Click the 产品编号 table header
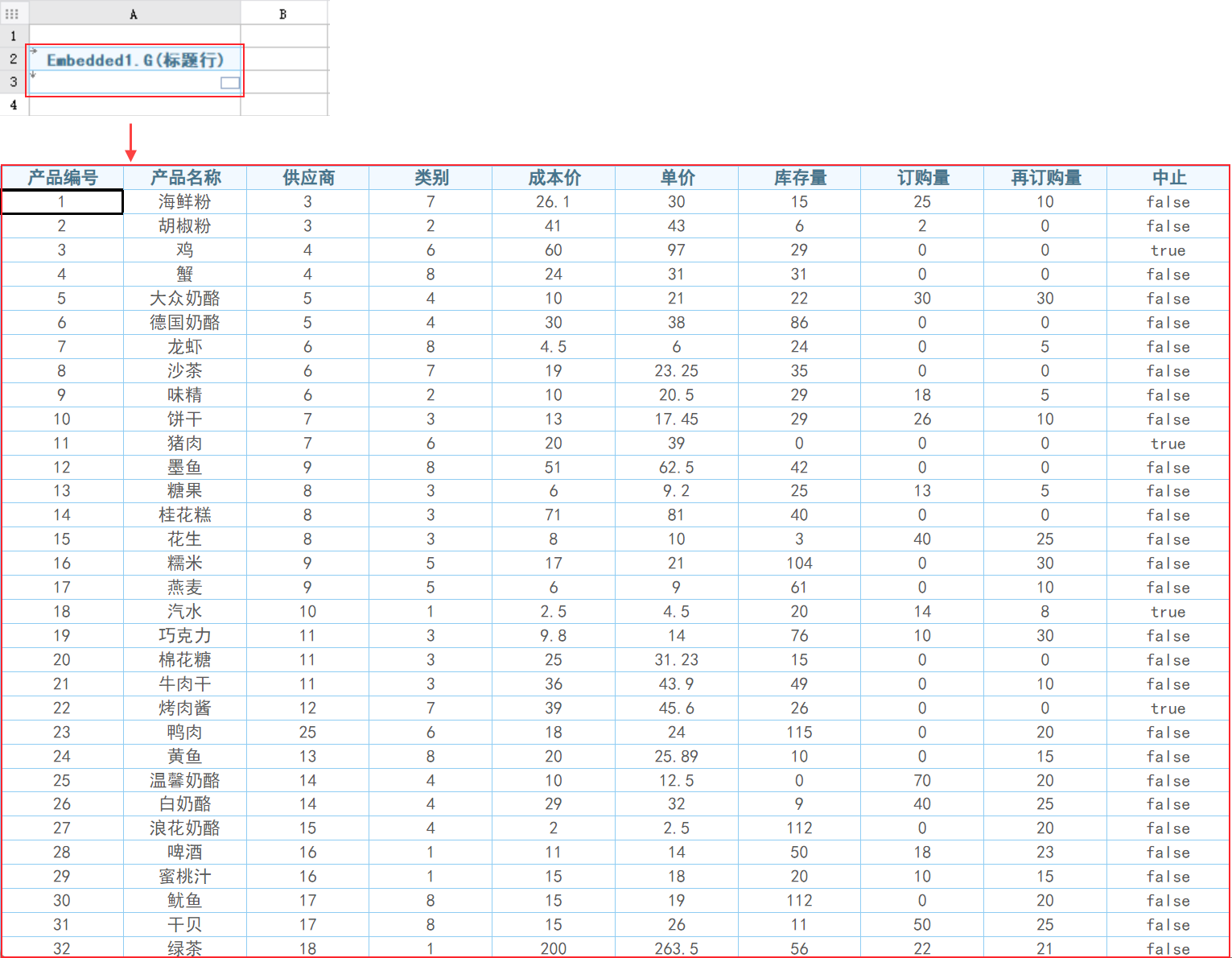 [62, 177]
